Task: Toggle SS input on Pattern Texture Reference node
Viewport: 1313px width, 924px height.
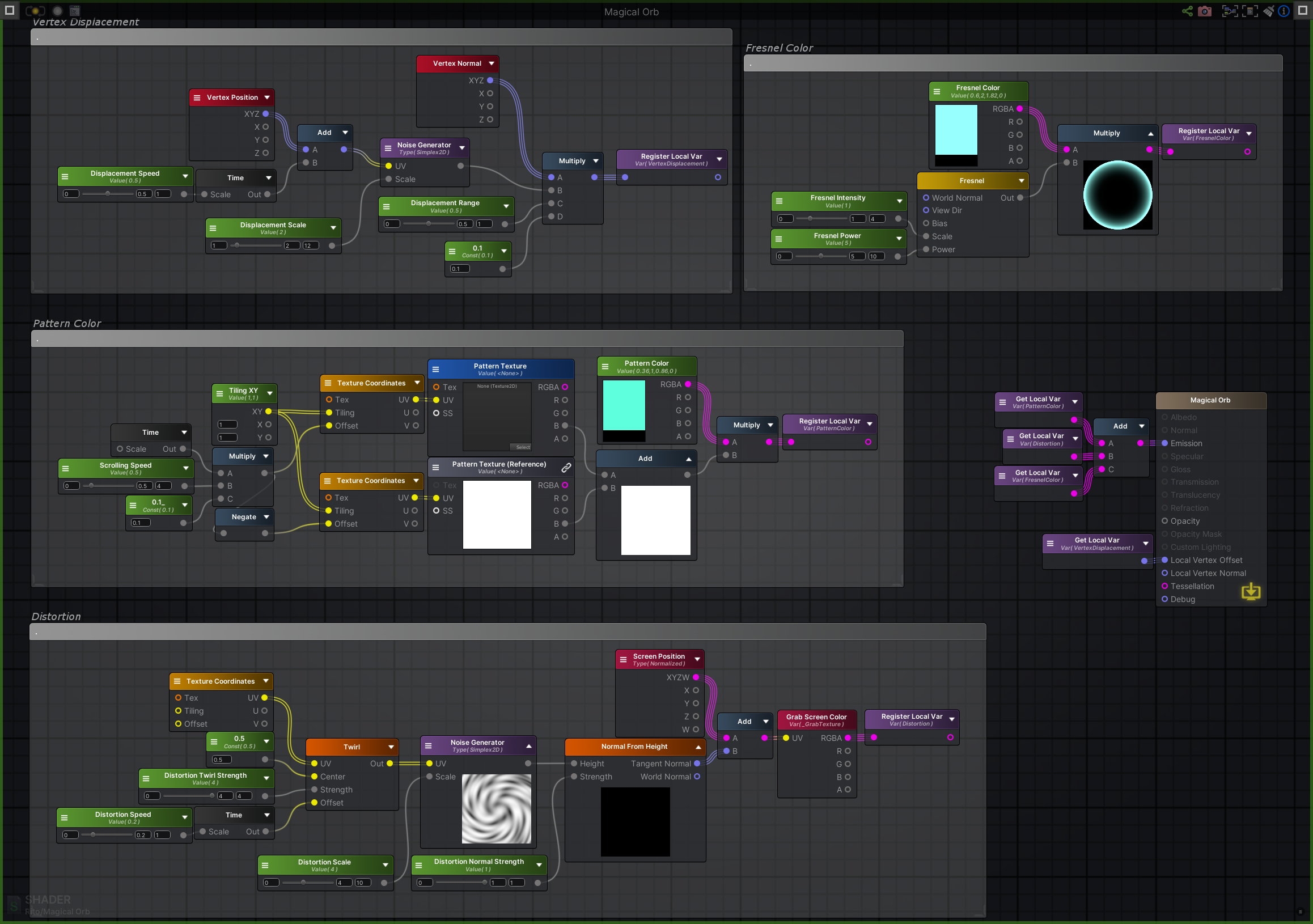Action: [x=437, y=511]
